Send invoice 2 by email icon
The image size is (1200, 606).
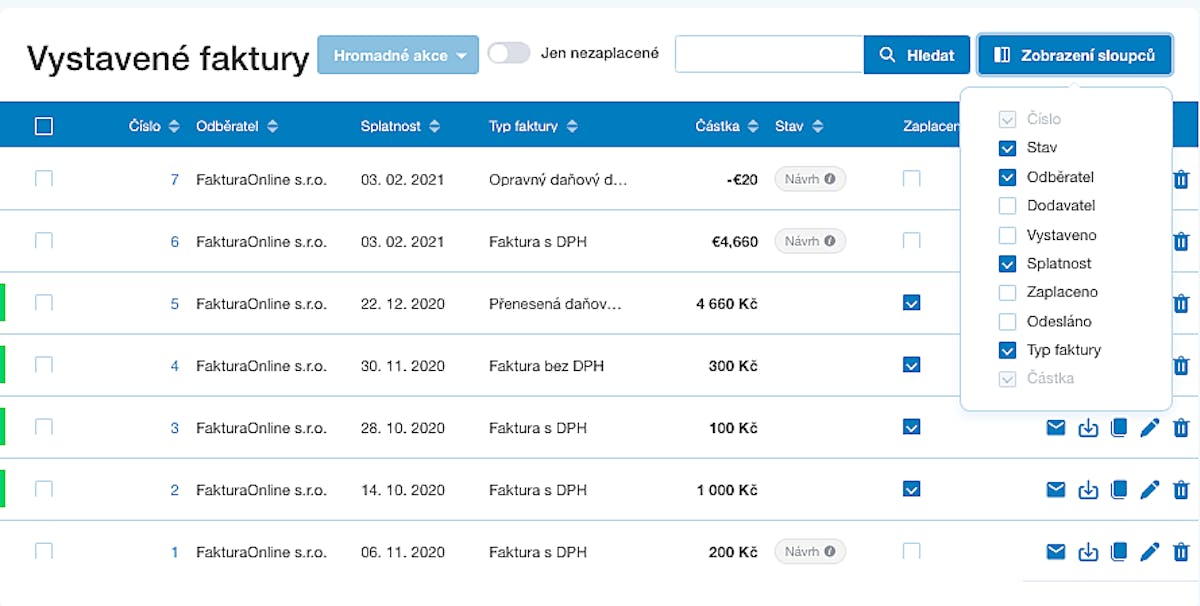tap(1056, 490)
